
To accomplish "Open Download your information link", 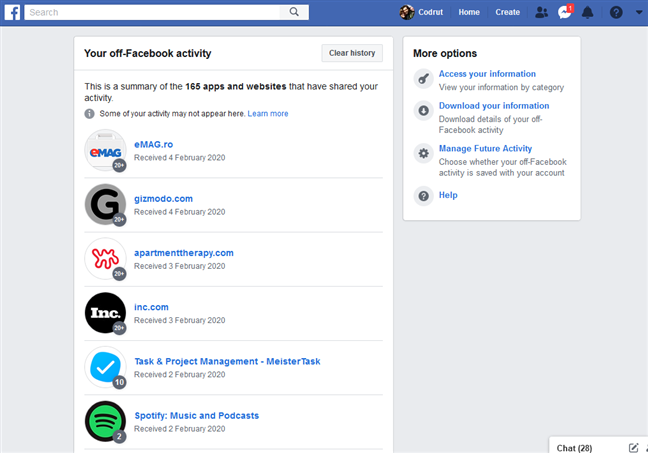I will point(494,106).
